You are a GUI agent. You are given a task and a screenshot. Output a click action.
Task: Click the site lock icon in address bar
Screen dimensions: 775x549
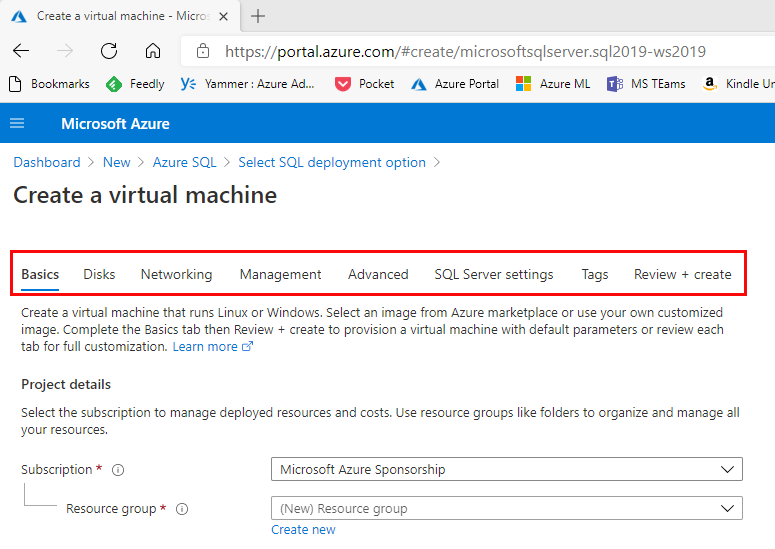[203, 51]
